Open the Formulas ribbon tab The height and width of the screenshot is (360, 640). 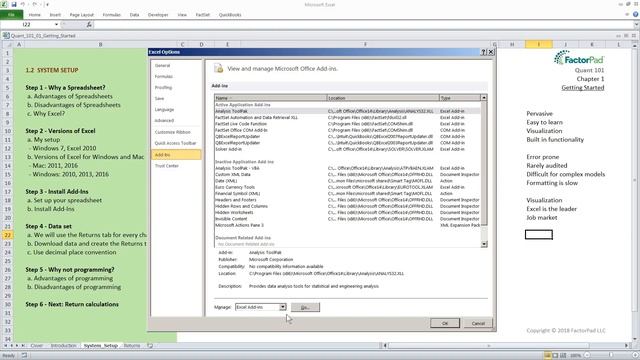[111, 15]
